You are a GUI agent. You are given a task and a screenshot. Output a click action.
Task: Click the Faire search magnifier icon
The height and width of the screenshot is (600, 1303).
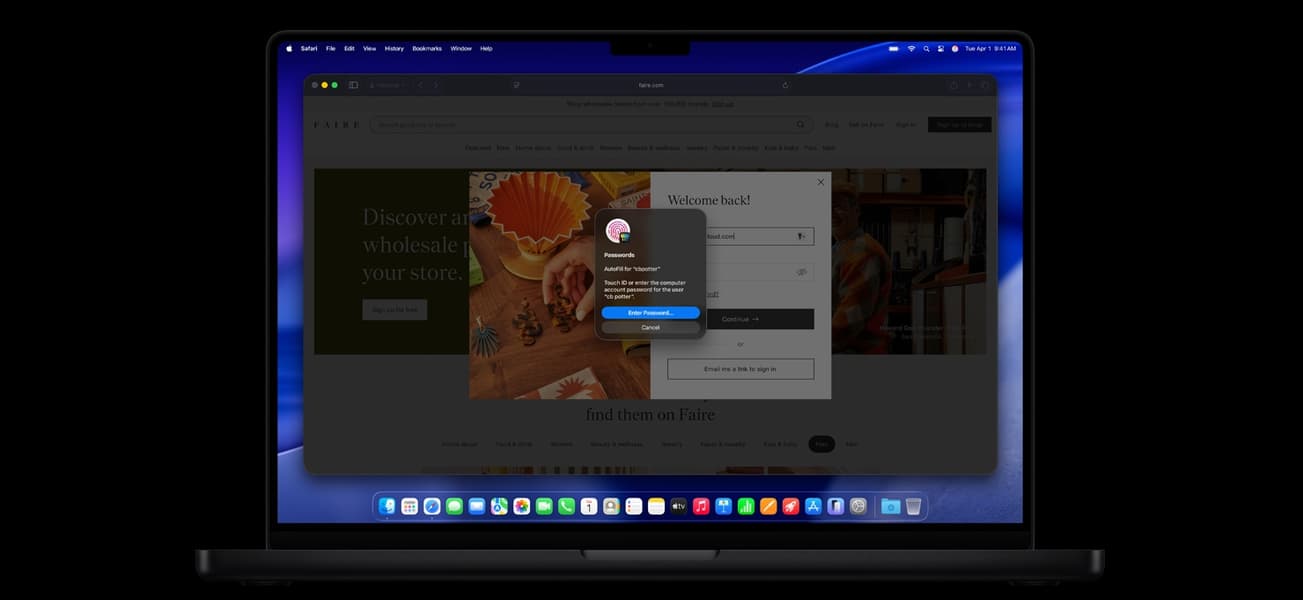[800, 125]
